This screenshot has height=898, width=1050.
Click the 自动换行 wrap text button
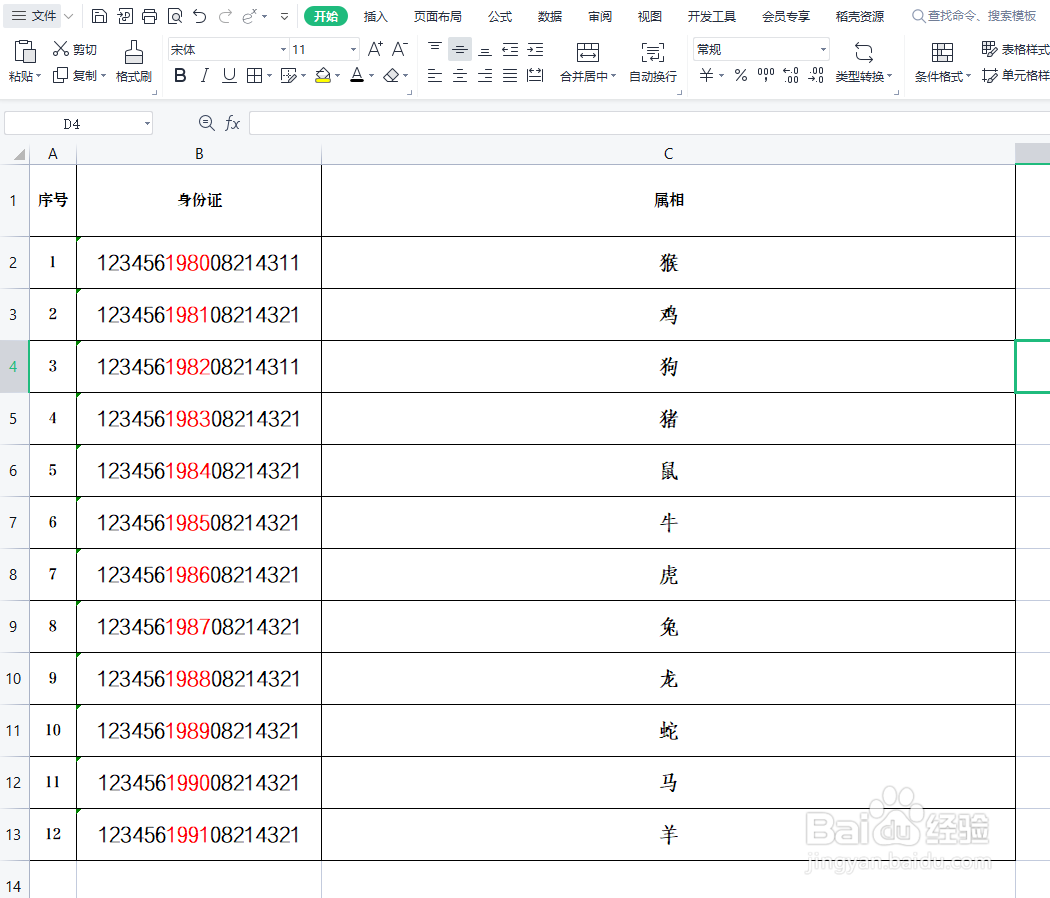[x=652, y=61]
